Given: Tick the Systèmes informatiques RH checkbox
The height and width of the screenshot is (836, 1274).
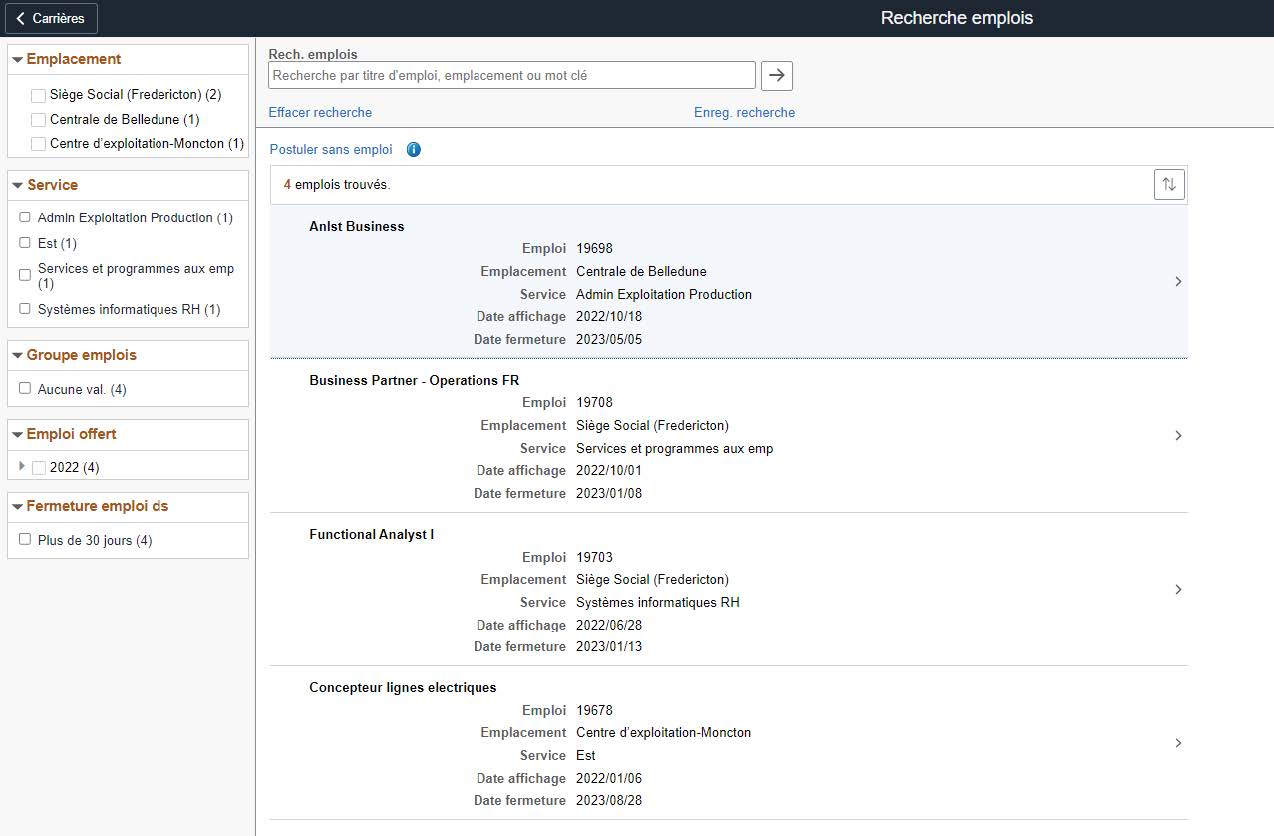Looking at the screenshot, I should click(25, 309).
